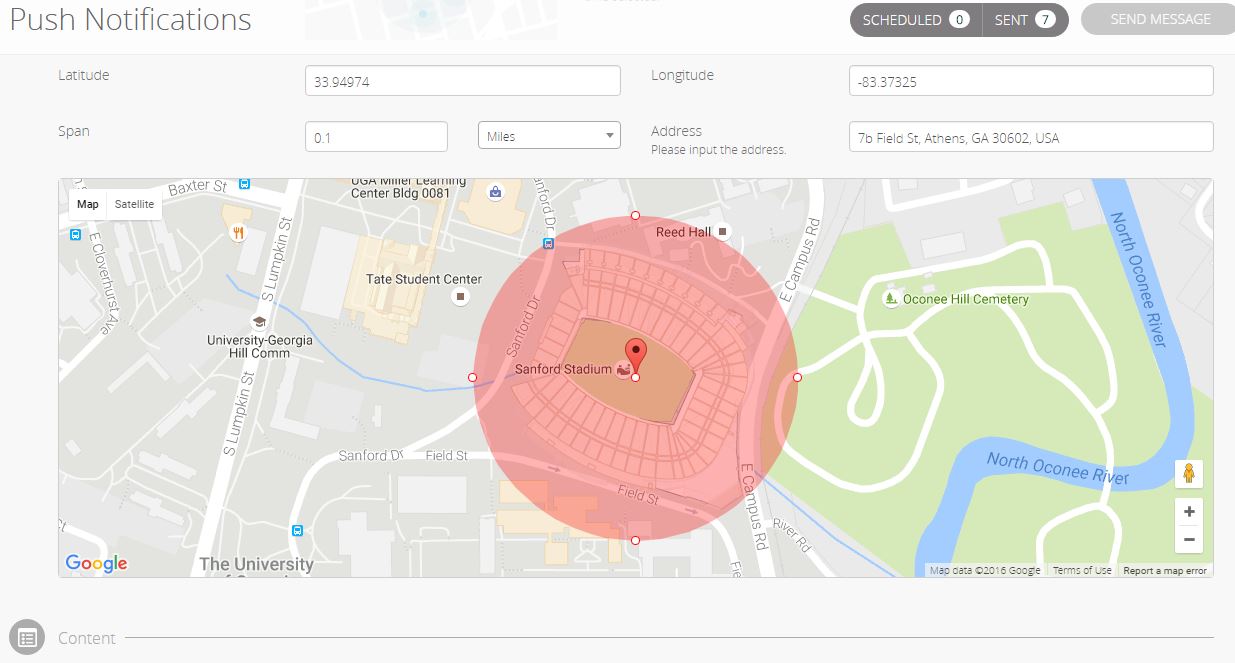Click the Map data ©2016 Google text
Viewport: 1235px width, 663px height.
[985, 571]
